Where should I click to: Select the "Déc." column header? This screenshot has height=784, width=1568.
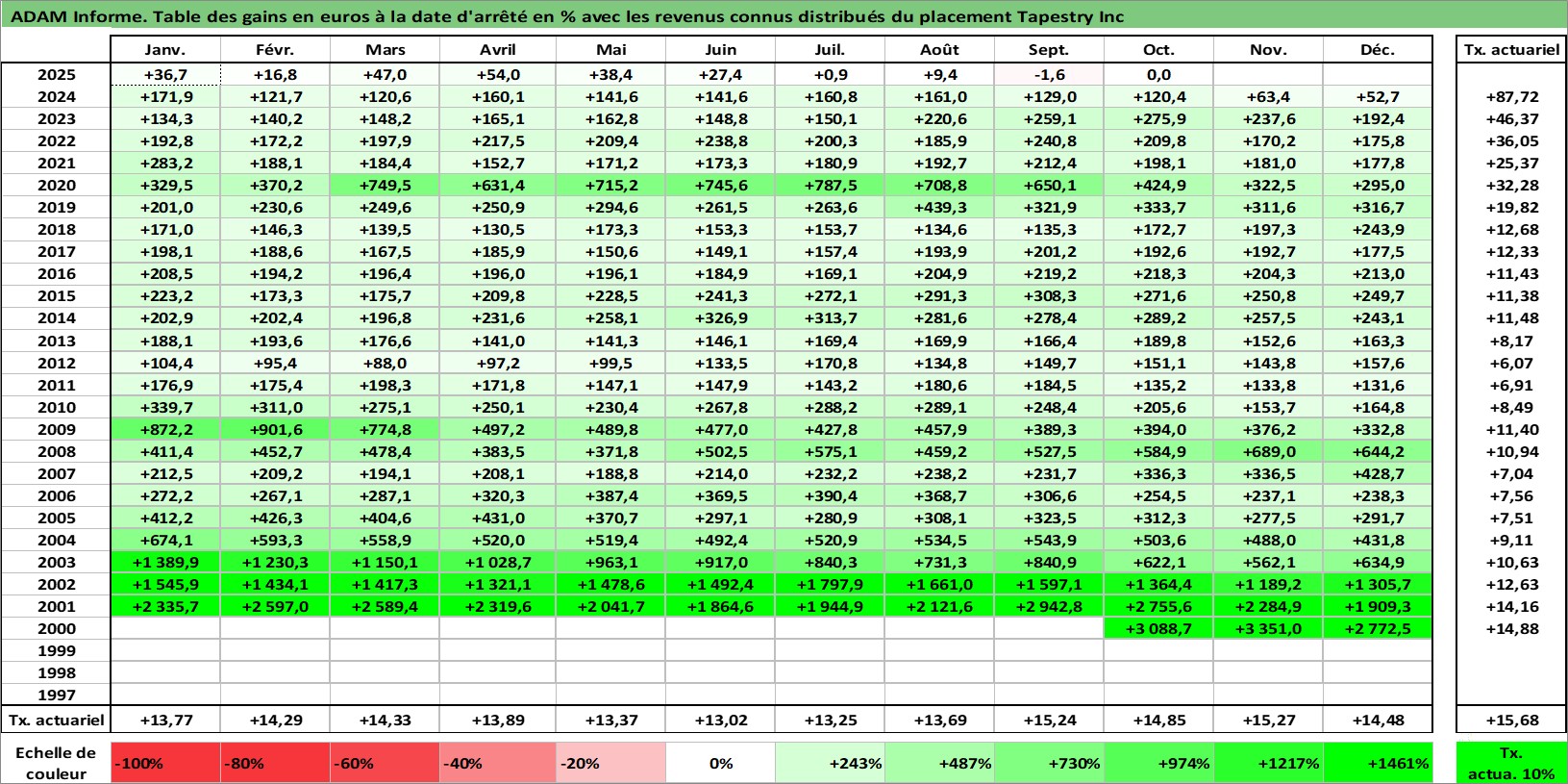tap(1378, 50)
